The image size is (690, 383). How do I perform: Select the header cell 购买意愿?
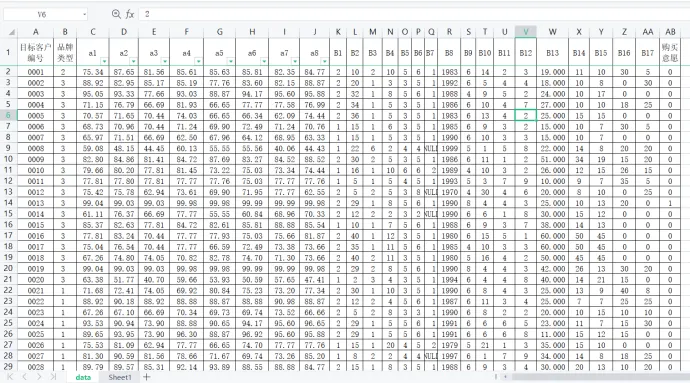pyautogui.click(x=670, y=52)
